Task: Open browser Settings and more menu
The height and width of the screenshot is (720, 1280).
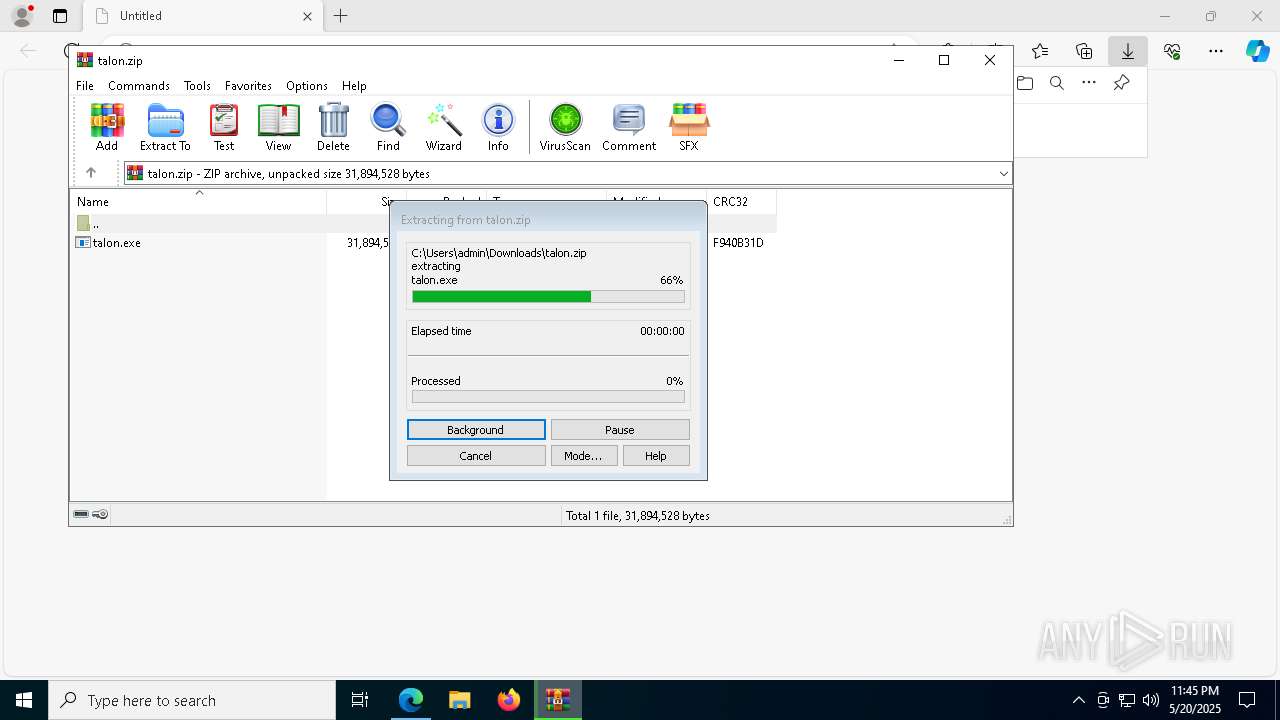Action: [x=1216, y=51]
